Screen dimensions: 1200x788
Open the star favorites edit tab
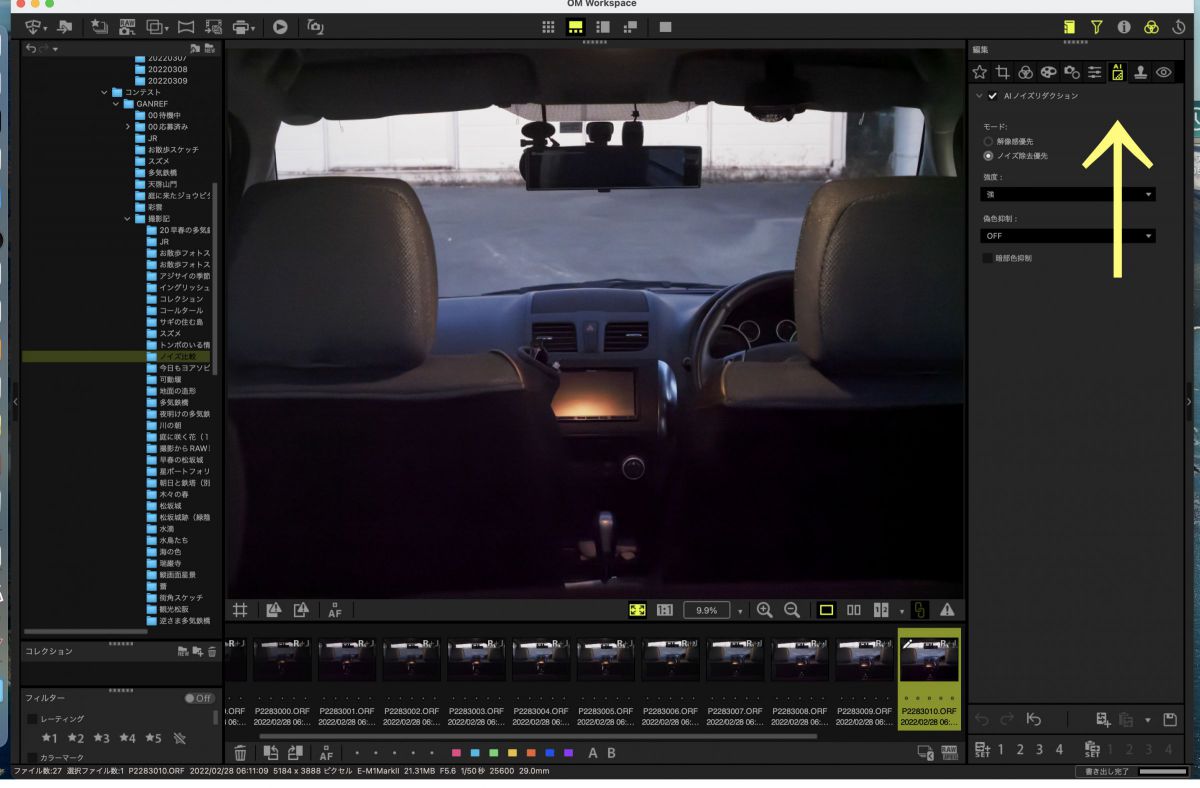979,72
